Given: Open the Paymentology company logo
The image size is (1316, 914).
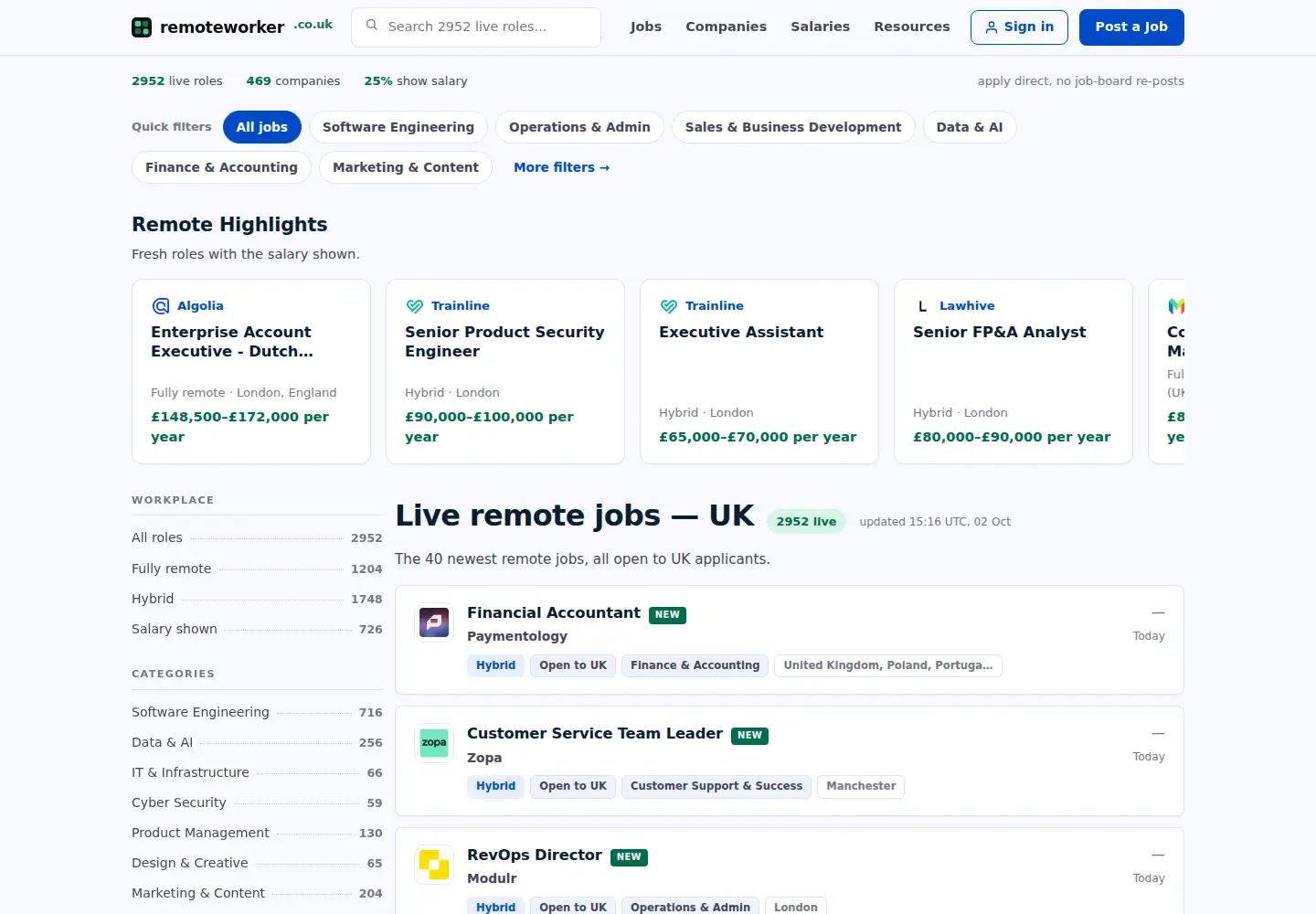Looking at the screenshot, I should pyautogui.click(x=434, y=622).
